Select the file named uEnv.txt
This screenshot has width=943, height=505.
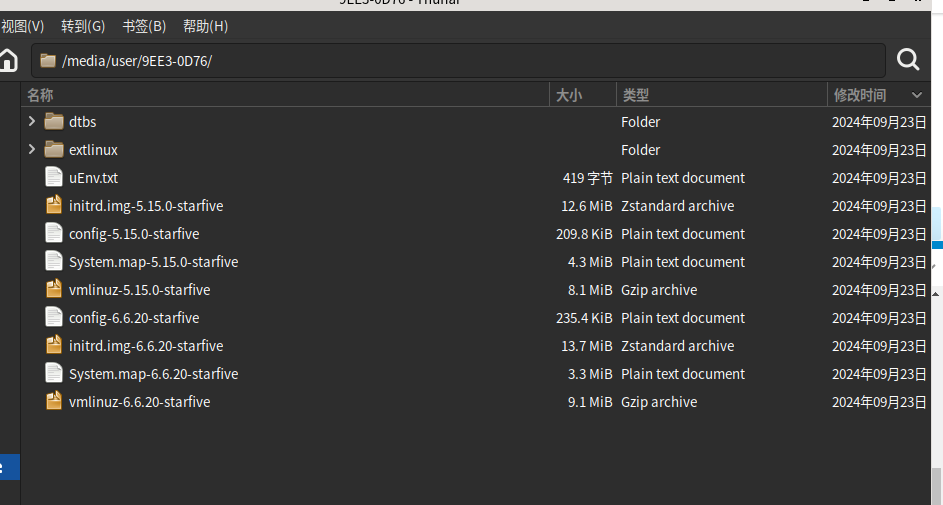click(x=93, y=178)
